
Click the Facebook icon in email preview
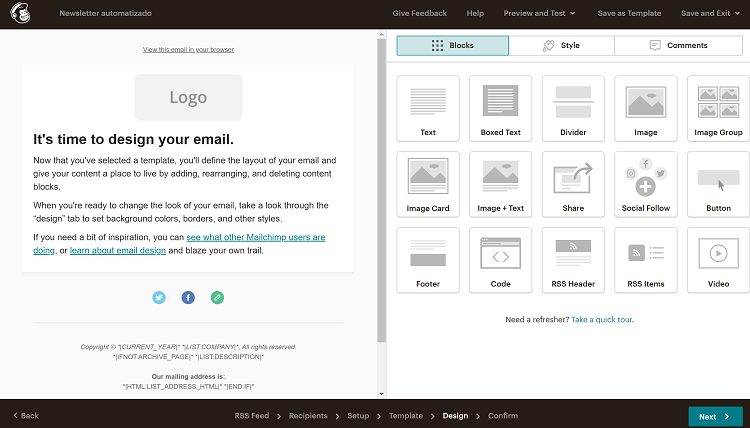pos(188,298)
